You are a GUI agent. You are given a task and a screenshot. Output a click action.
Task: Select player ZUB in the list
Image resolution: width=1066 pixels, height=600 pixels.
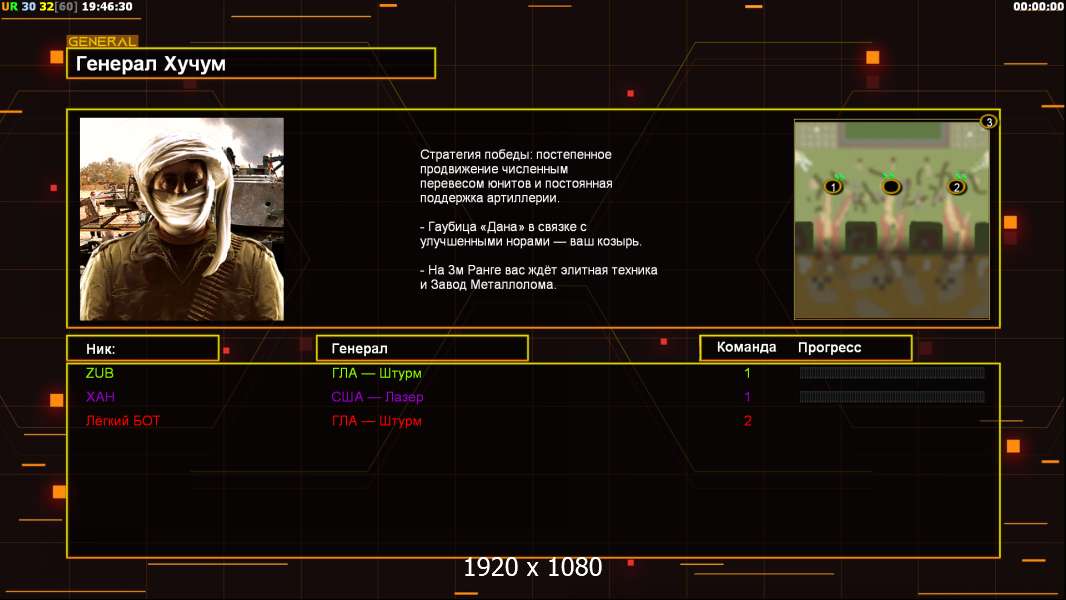point(100,373)
